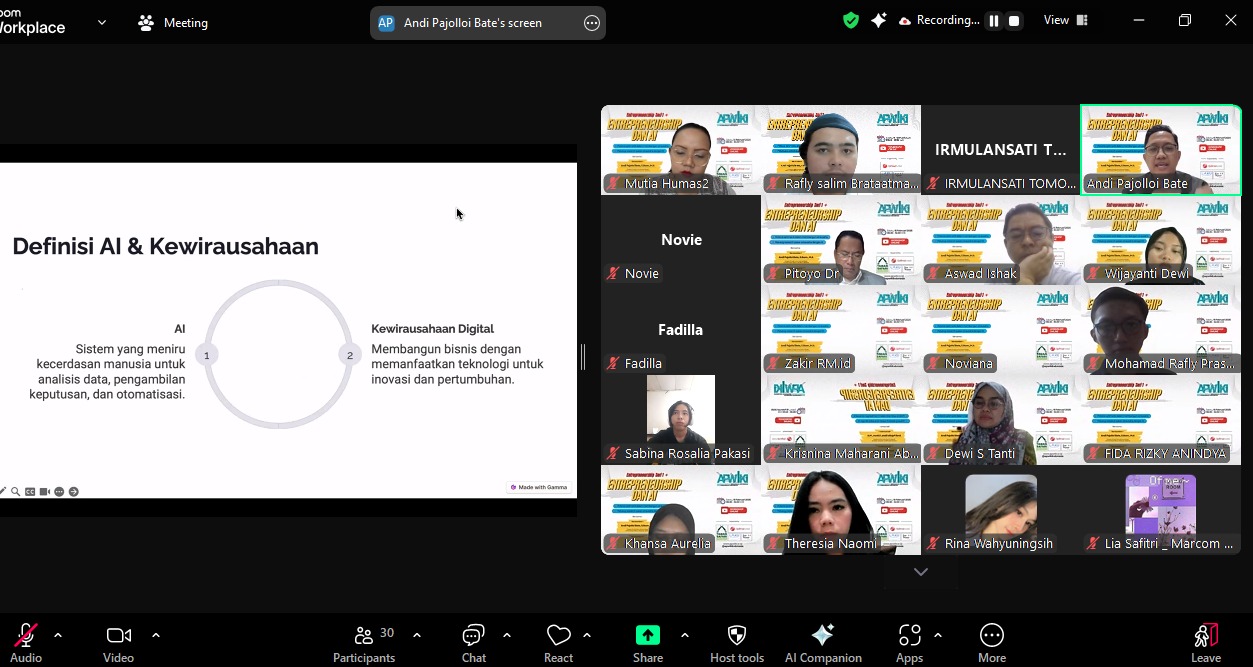Open the More options menu

click(x=992, y=643)
